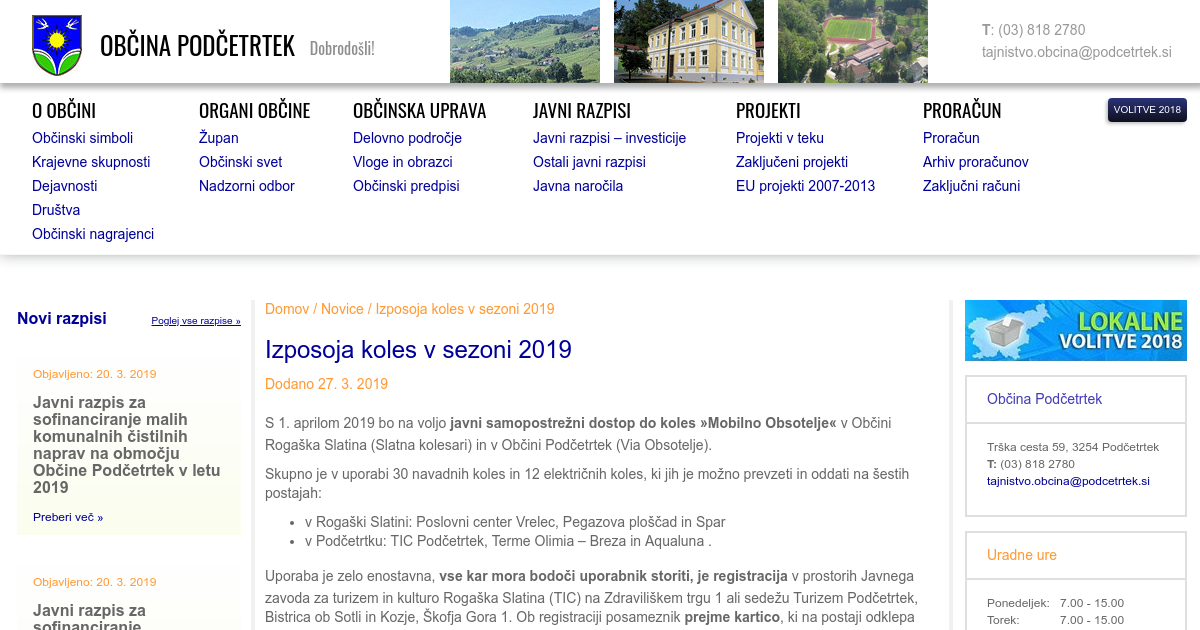Open the Lokalne Volitve 2018 banner
The image size is (1200, 630).
(1075, 330)
